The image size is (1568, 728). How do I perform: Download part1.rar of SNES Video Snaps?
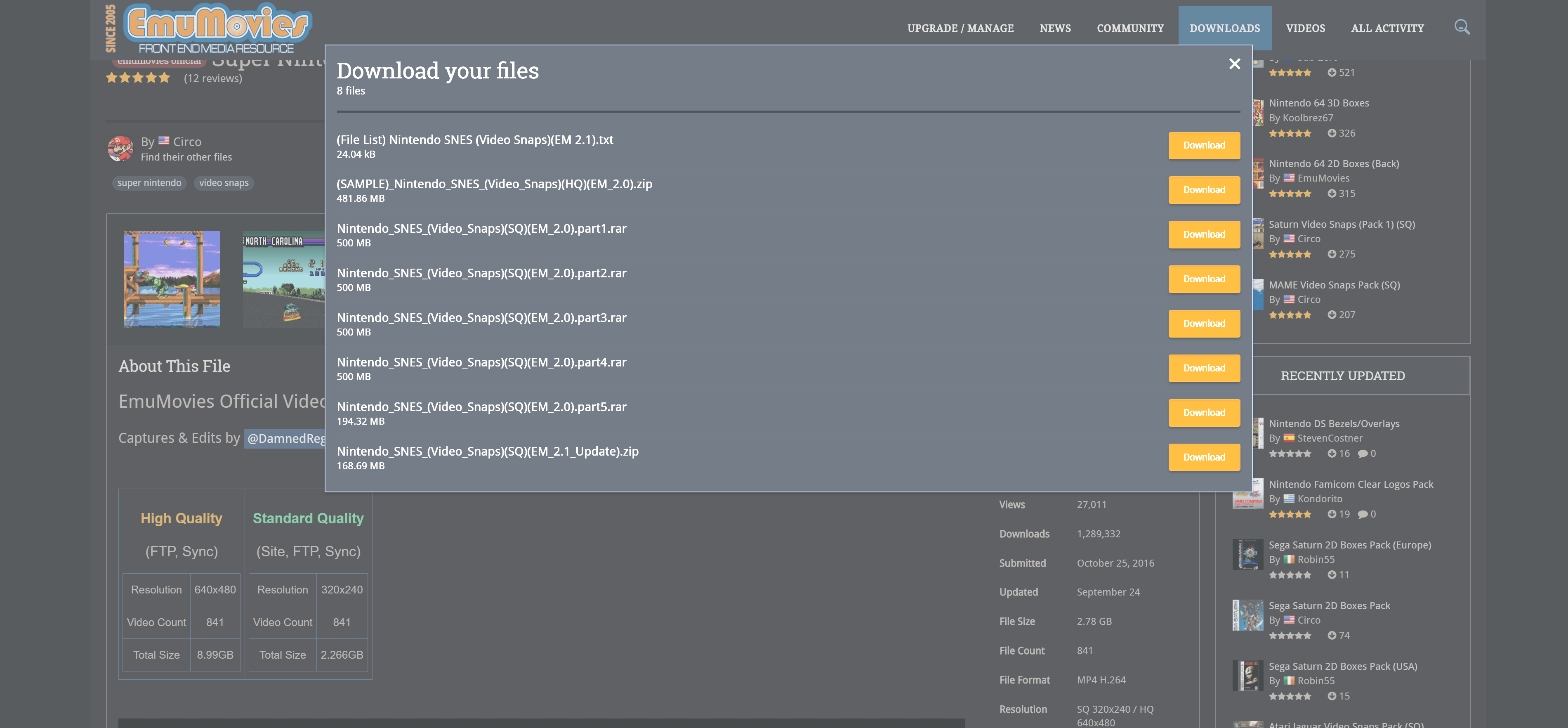point(1203,234)
